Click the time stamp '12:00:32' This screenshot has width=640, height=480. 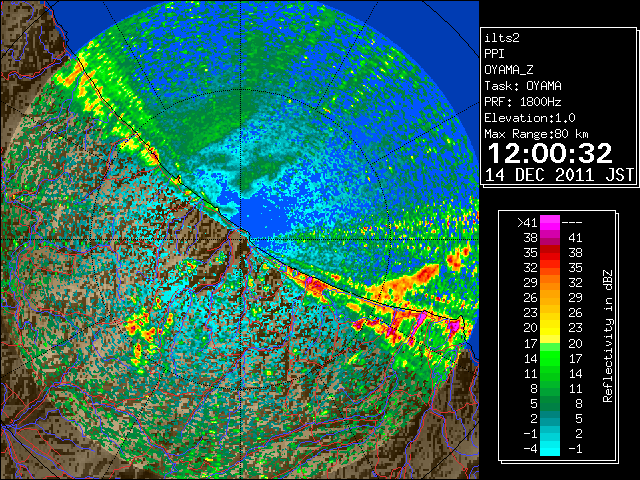(550, 153)
